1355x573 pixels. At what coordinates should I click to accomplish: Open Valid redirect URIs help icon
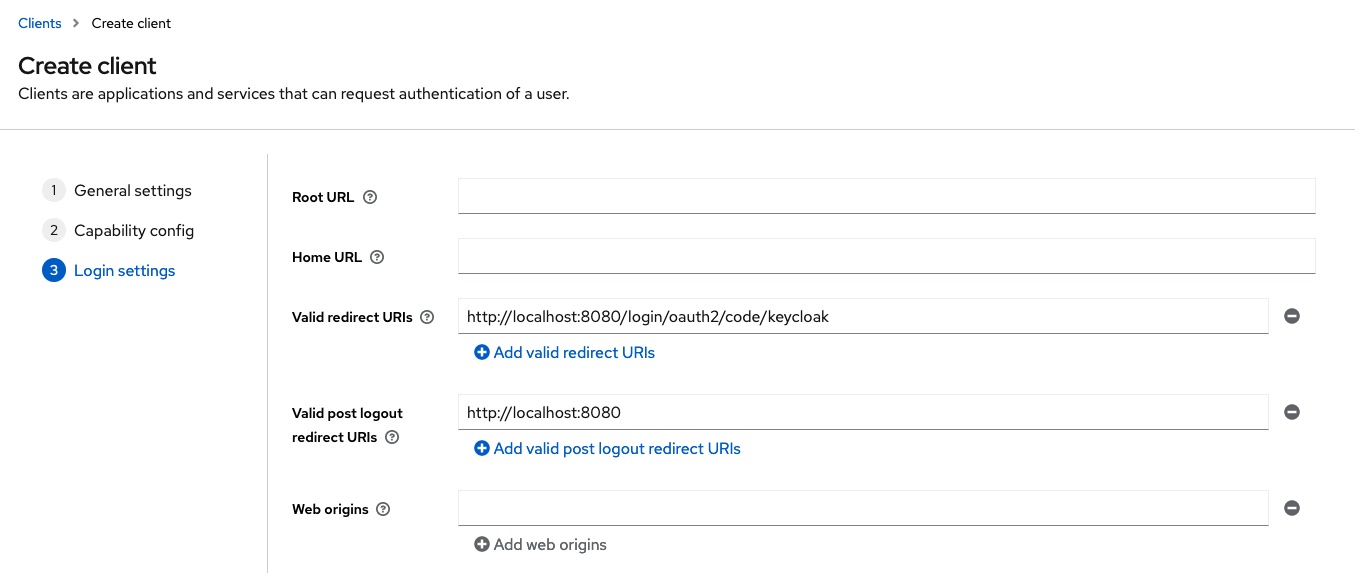click(427, 317)
